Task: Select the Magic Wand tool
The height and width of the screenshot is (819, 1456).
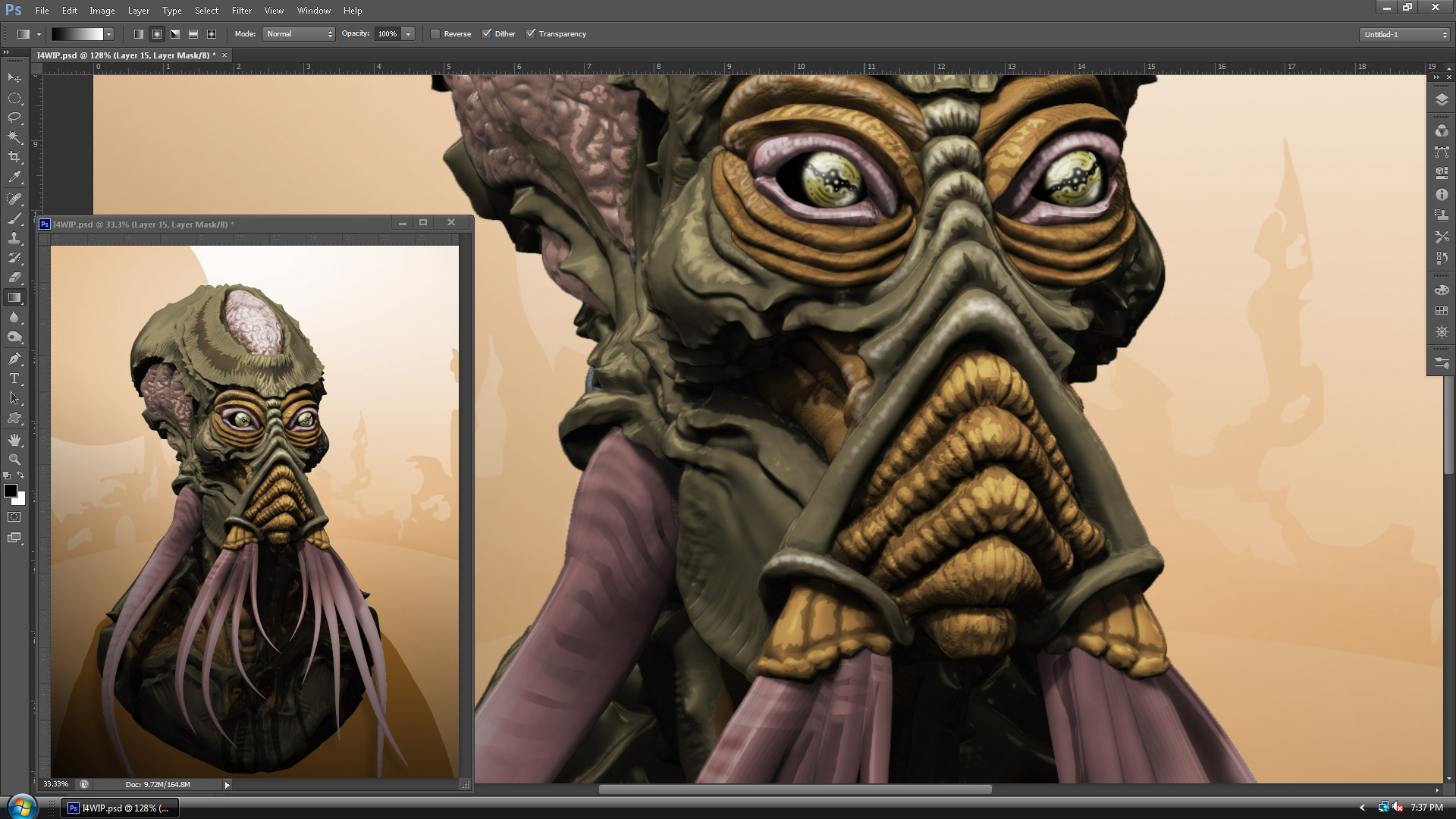Action: point(14,137)
